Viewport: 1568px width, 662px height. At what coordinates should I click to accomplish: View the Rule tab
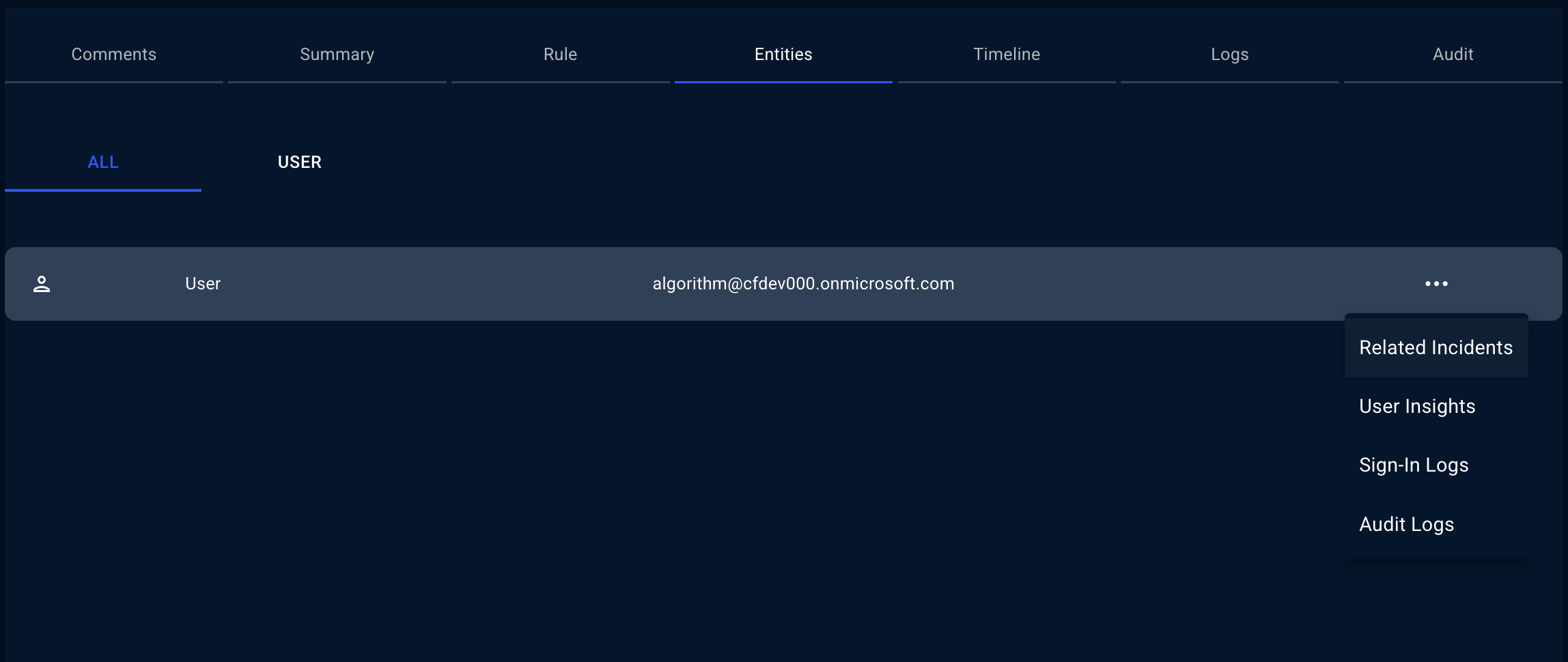(559, 55)
